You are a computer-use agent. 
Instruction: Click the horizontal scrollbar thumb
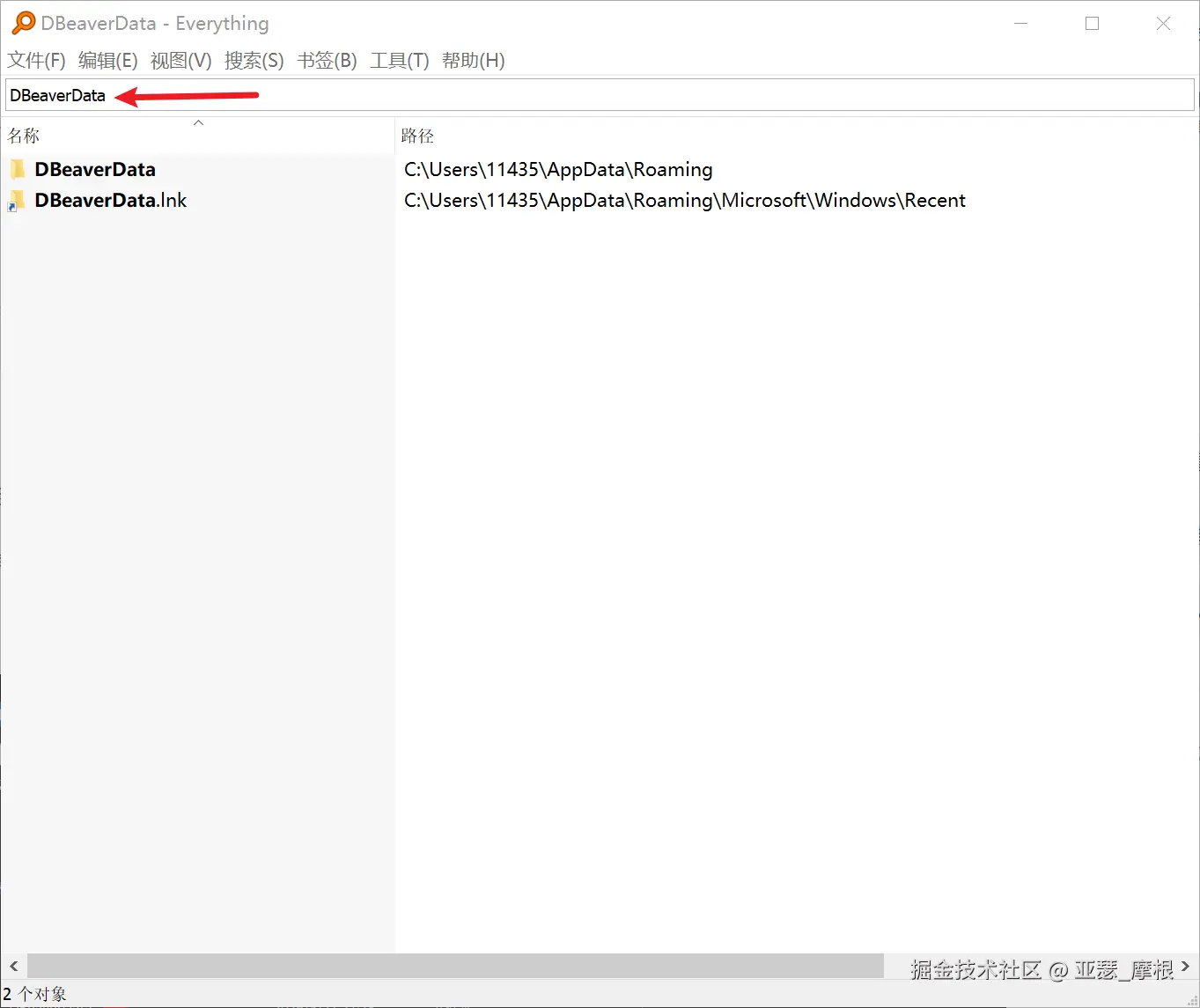tap(455, 967)
